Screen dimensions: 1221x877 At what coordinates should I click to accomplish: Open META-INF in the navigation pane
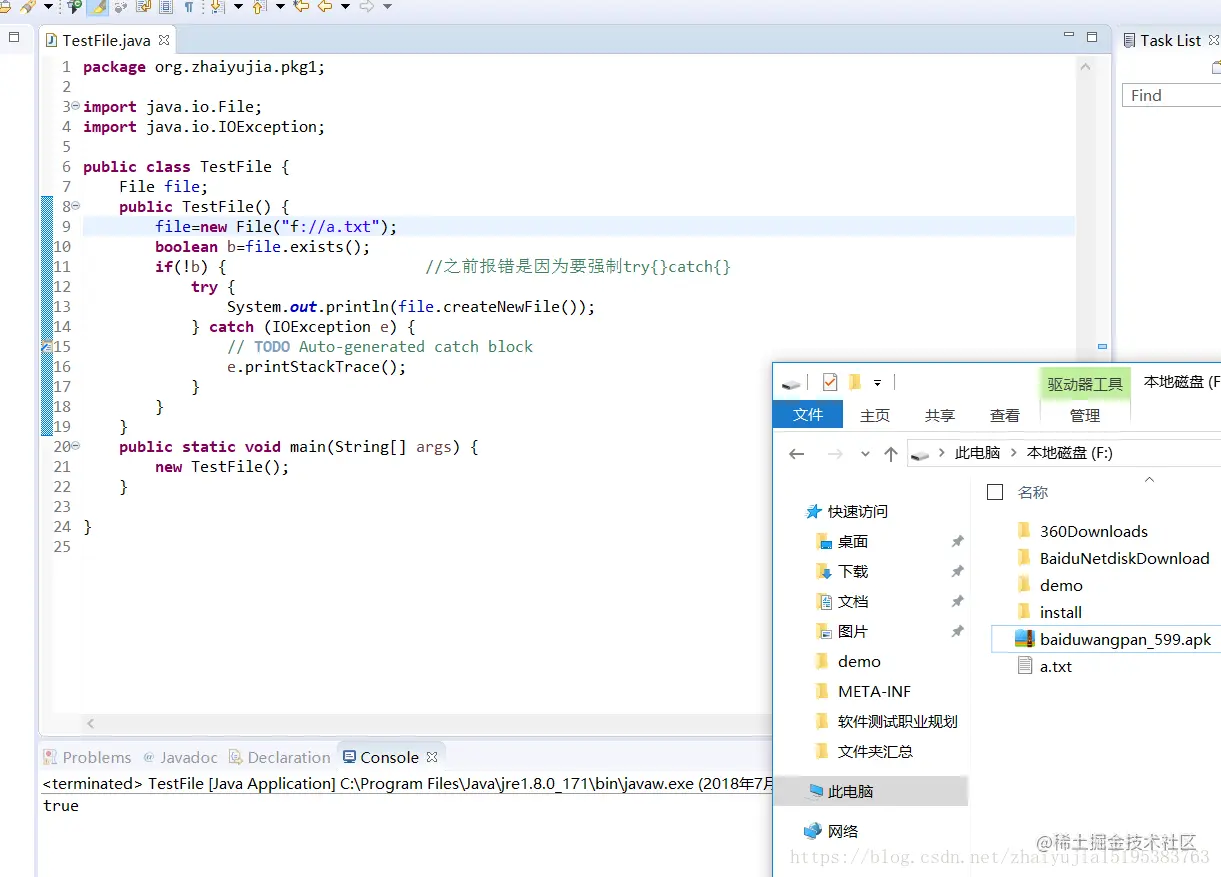873,691
